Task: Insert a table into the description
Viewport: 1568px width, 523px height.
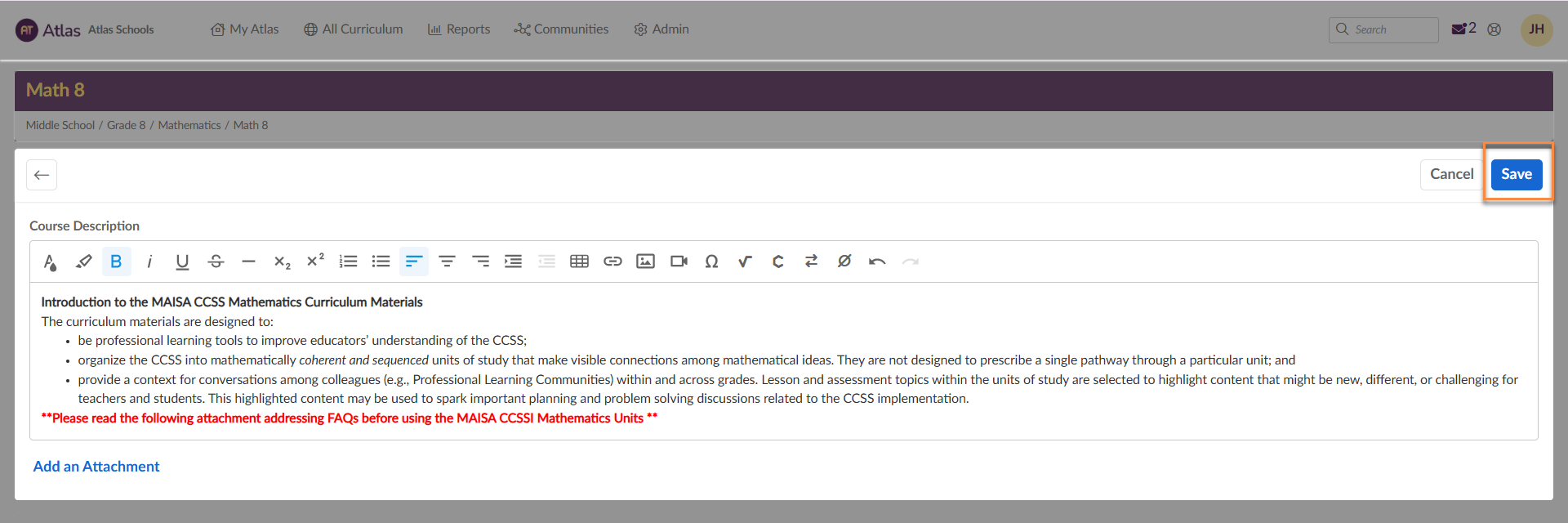Action: (x=579, y=261)
